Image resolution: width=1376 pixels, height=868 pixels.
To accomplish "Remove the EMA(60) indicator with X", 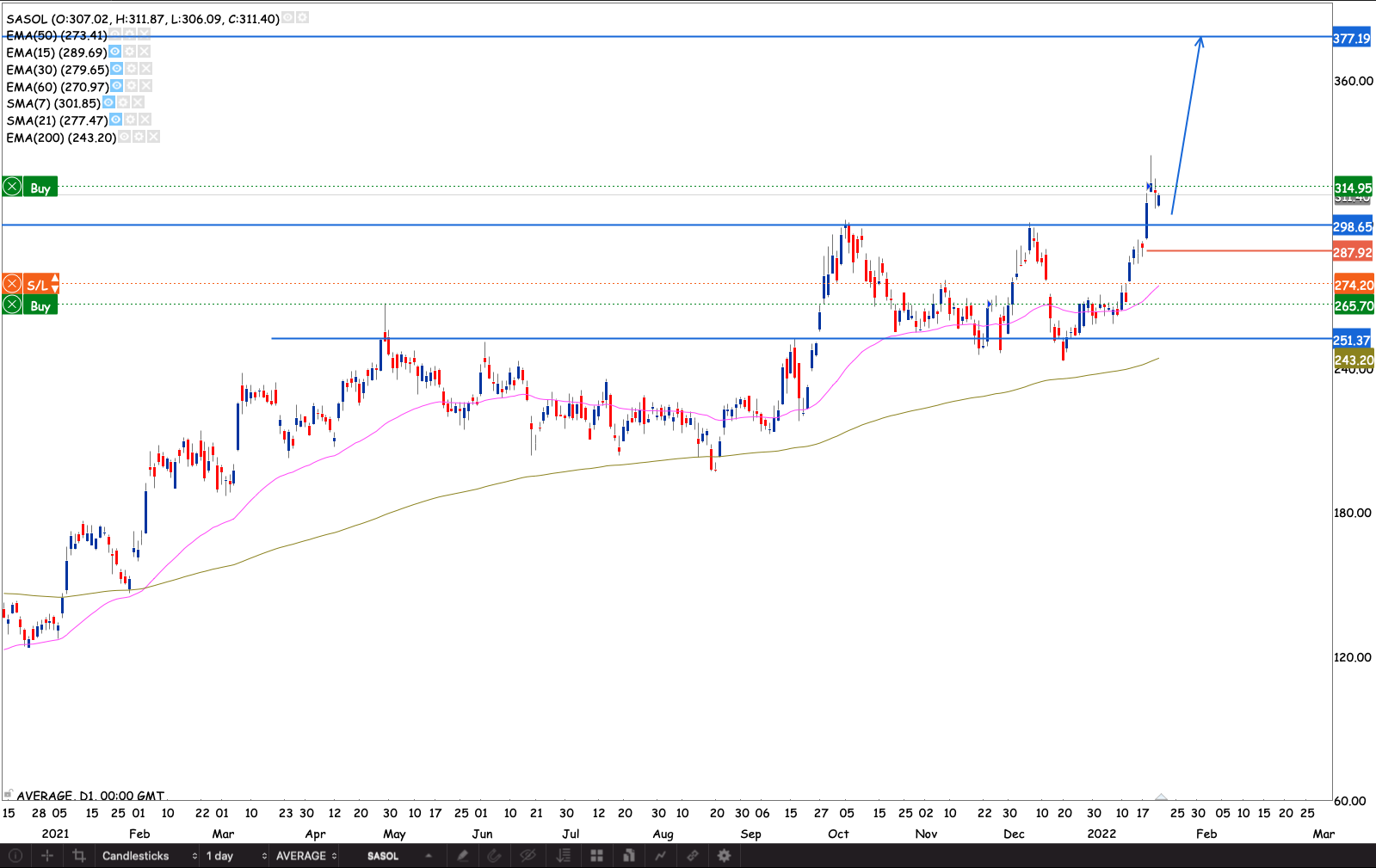I will click(146, 86).
